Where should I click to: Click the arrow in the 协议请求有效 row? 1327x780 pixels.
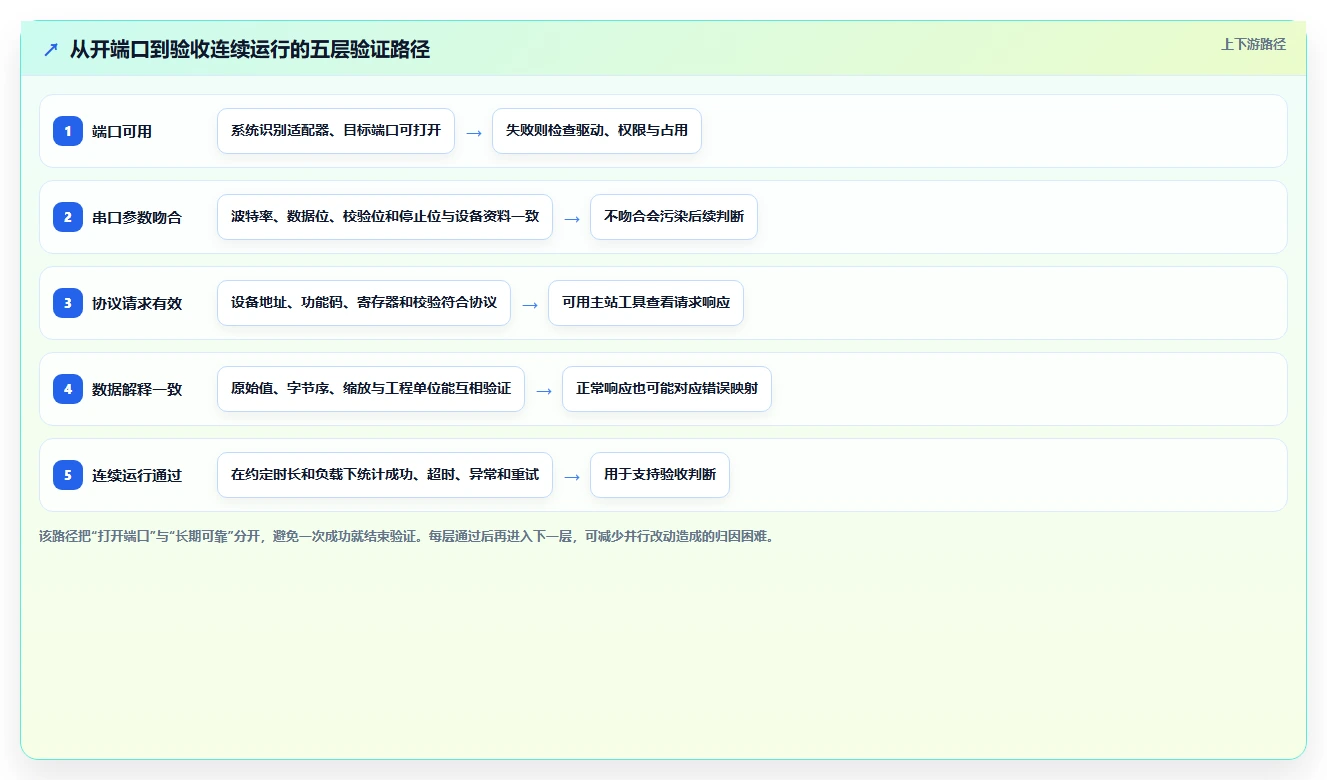[530, 304]
